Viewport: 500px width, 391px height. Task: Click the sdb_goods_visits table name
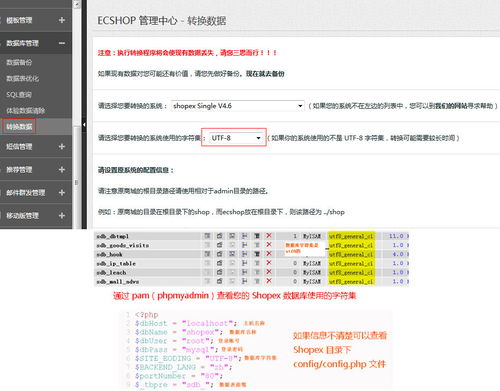pyautogui.click(x=123, y=245)
